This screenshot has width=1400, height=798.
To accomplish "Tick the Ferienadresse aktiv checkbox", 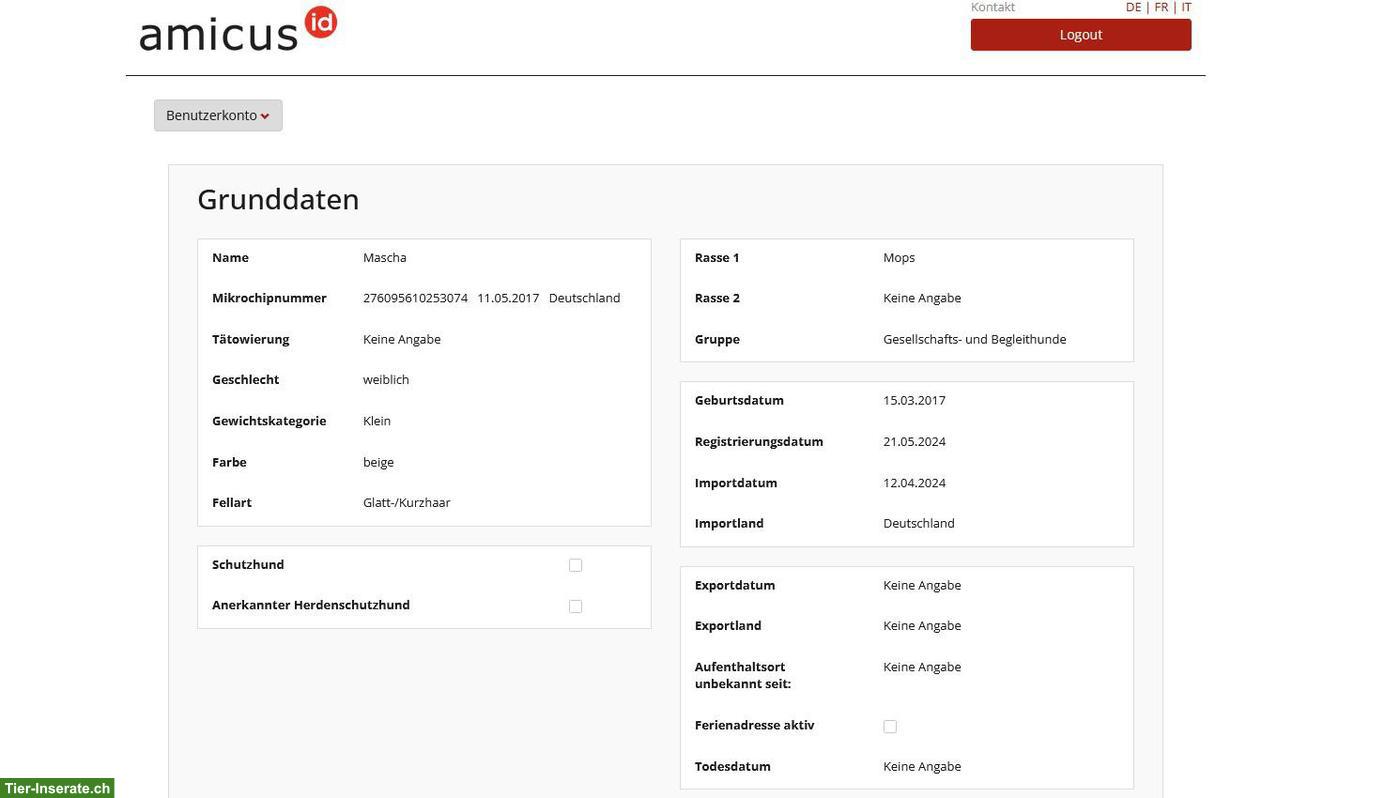I will pos(890,726).
